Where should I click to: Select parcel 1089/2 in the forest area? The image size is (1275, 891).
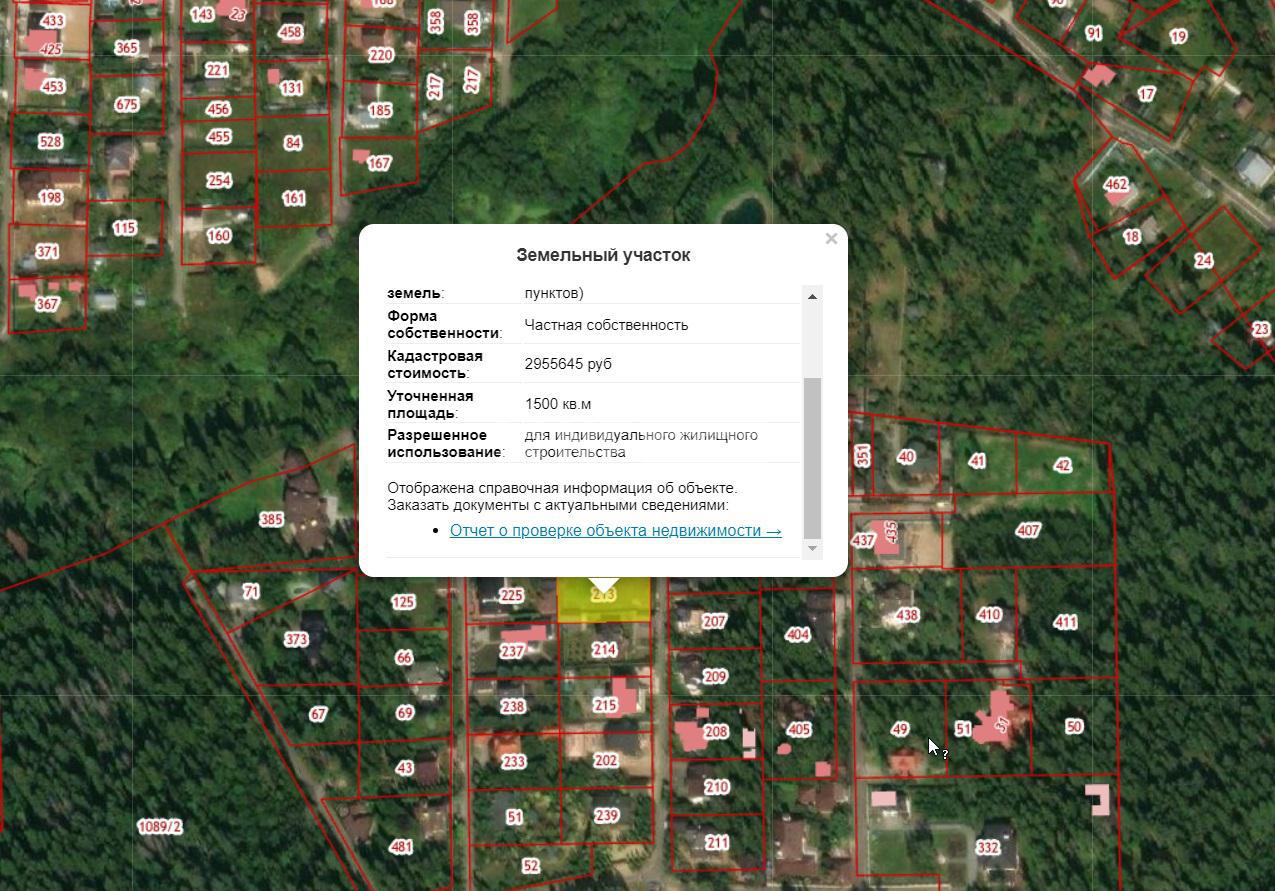[160, 827]
